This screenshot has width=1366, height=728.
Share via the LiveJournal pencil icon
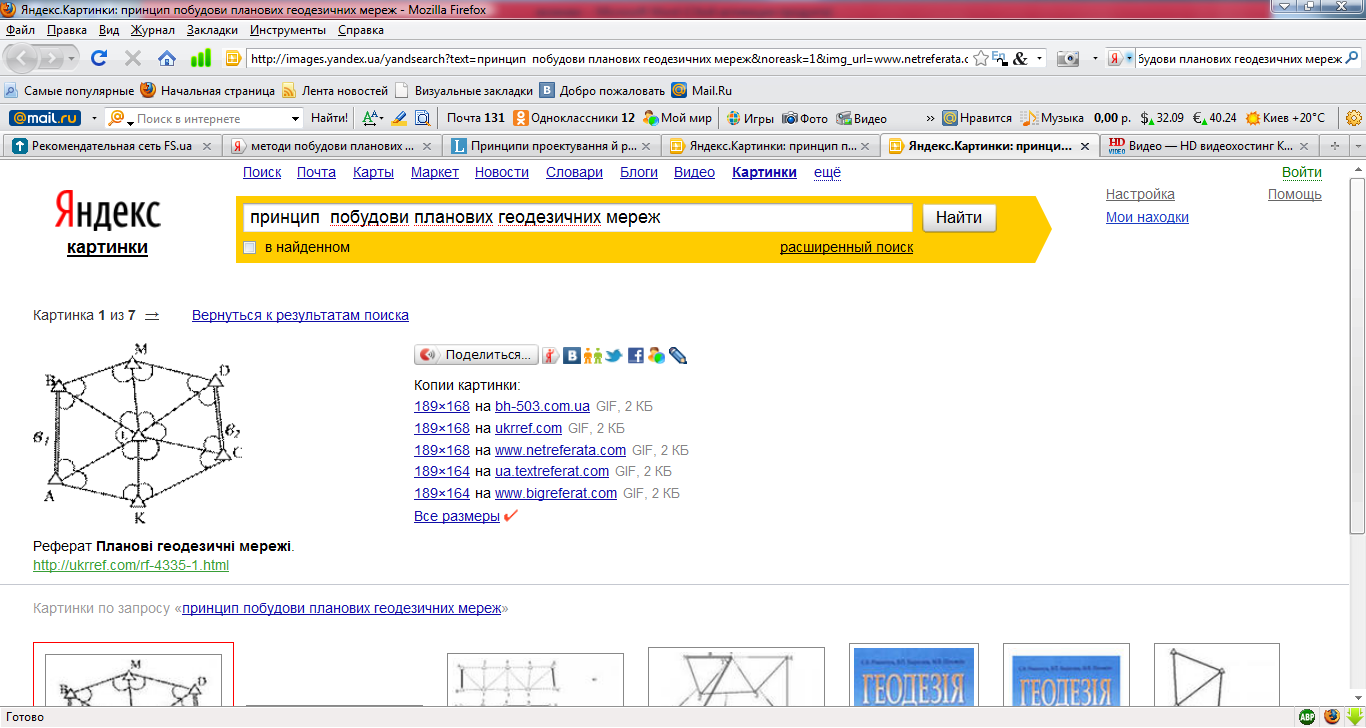pos(678,355)
